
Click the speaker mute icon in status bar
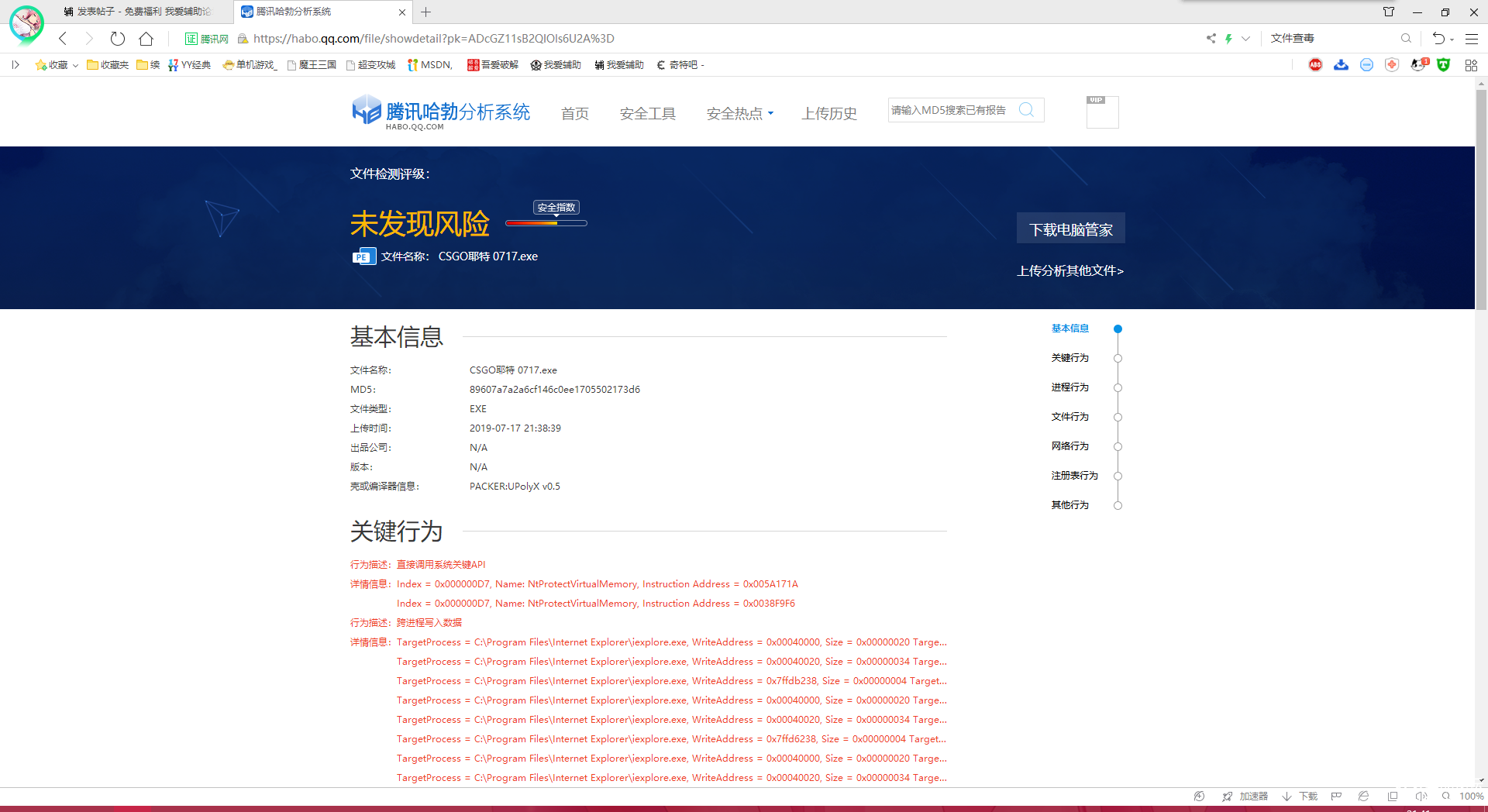coord(1421,797)
